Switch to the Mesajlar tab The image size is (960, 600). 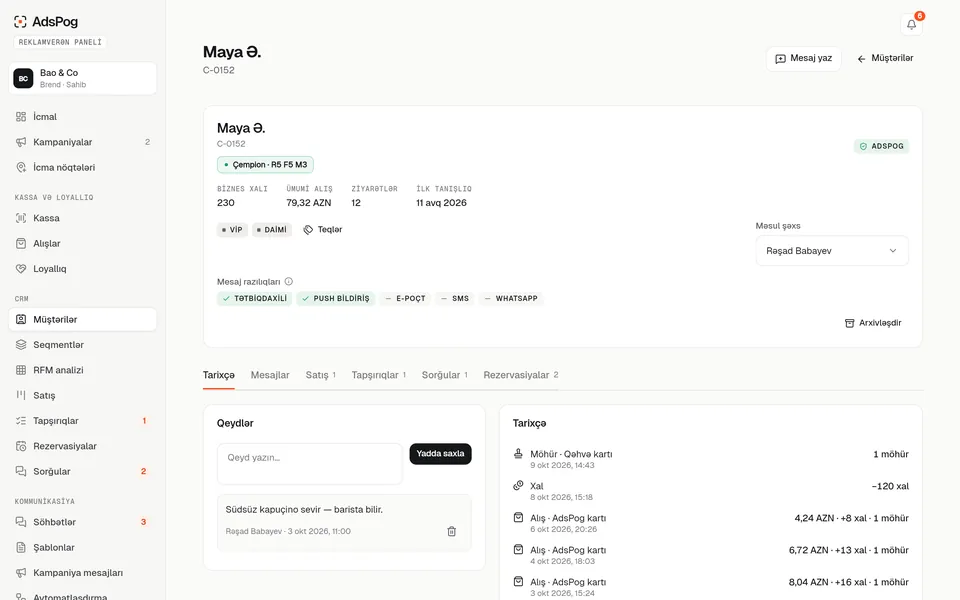pyautogui.click(x=270, y=375)
